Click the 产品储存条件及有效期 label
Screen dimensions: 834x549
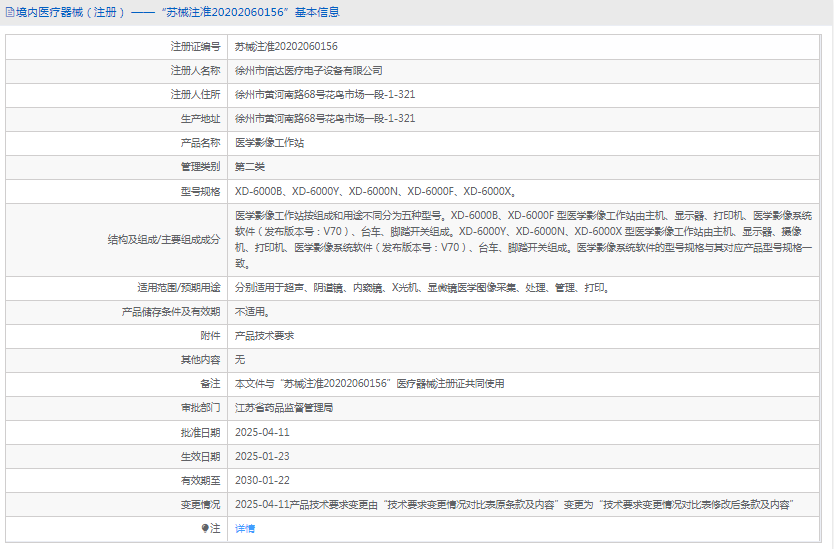(x=171, y=312)
